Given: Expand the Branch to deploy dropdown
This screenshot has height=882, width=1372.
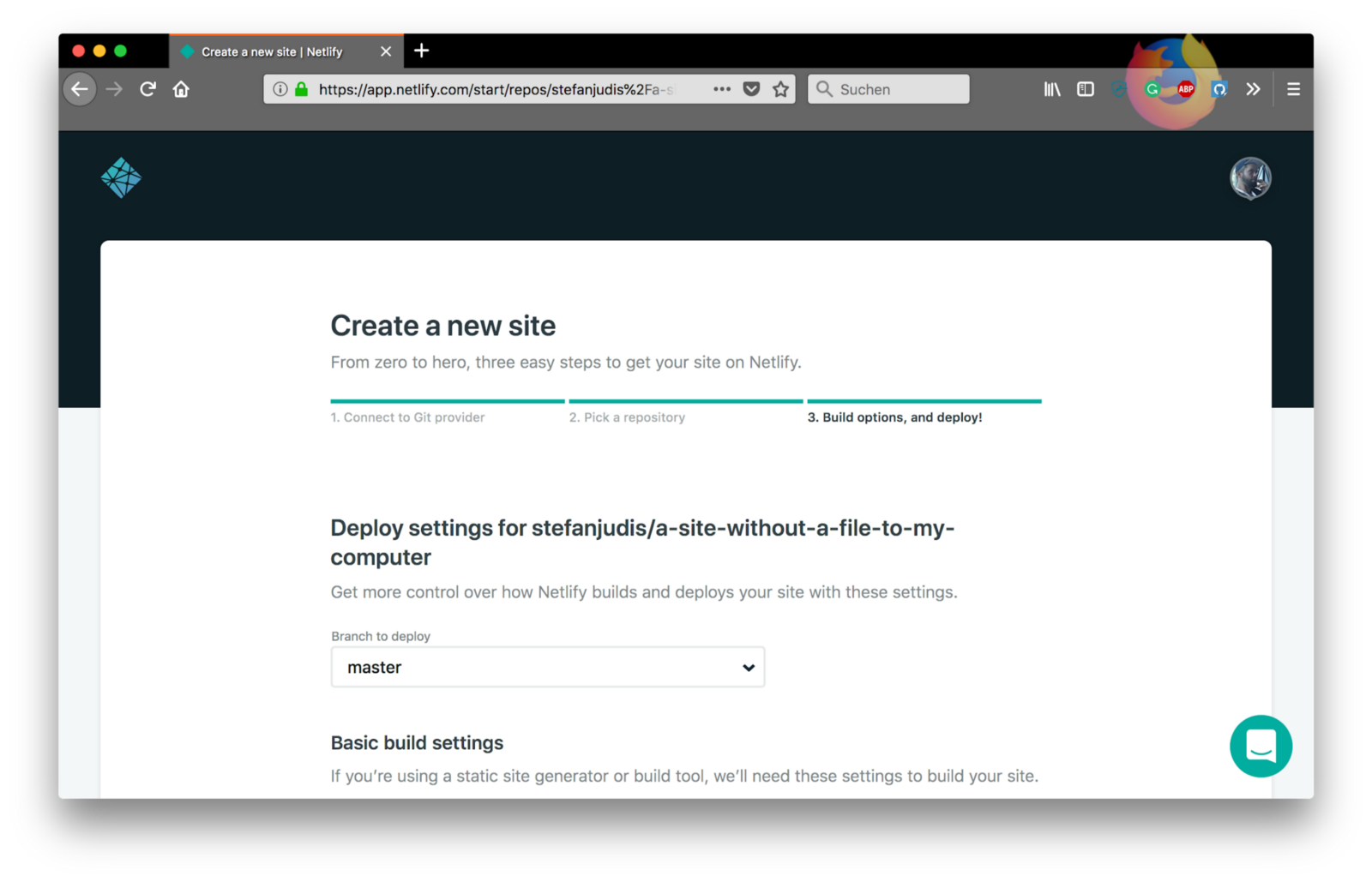Looking at the screenshot, I should click(548, 667).
